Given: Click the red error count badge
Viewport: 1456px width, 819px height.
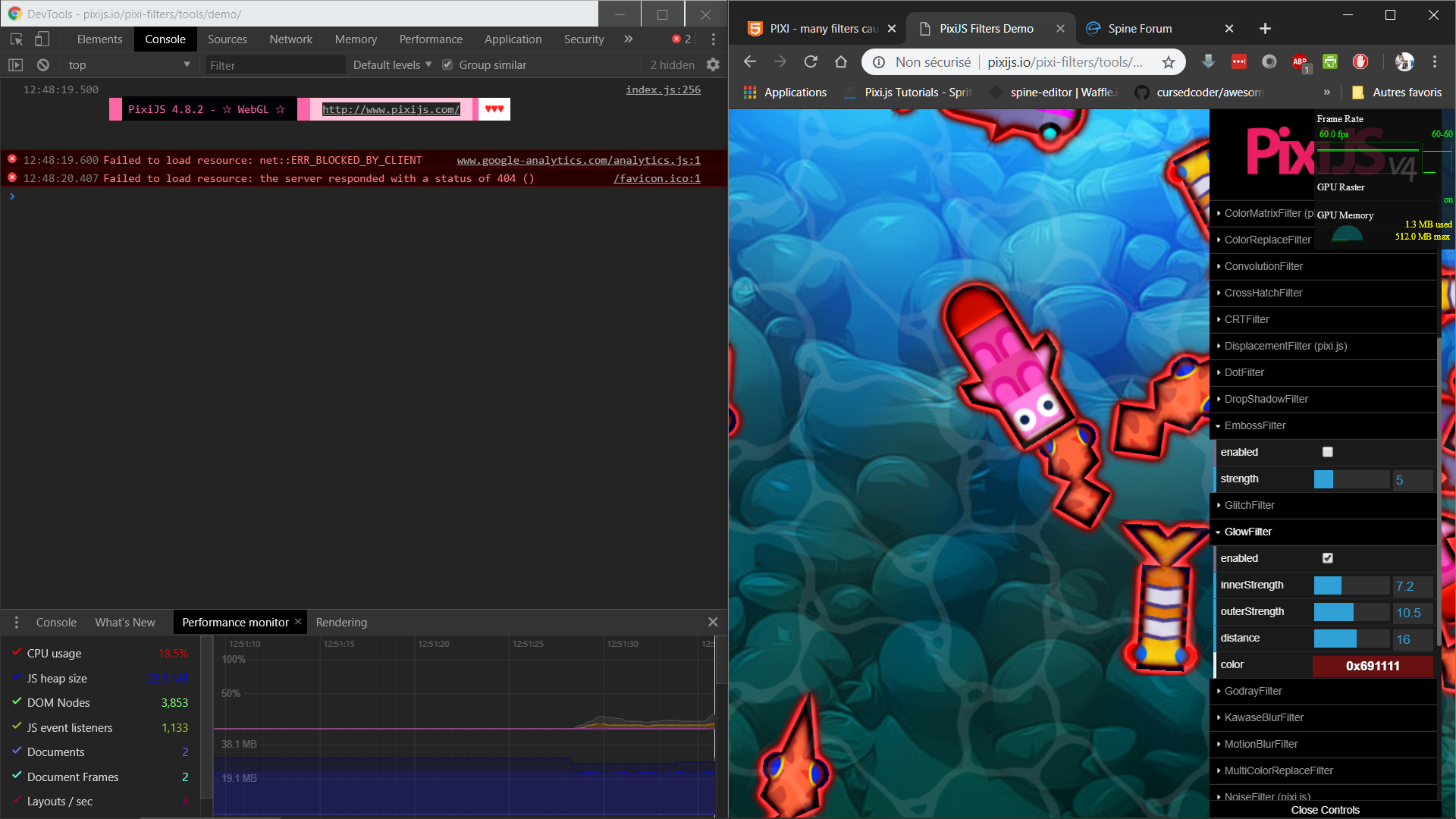Looking at the screenshot, I should [681, 39].
